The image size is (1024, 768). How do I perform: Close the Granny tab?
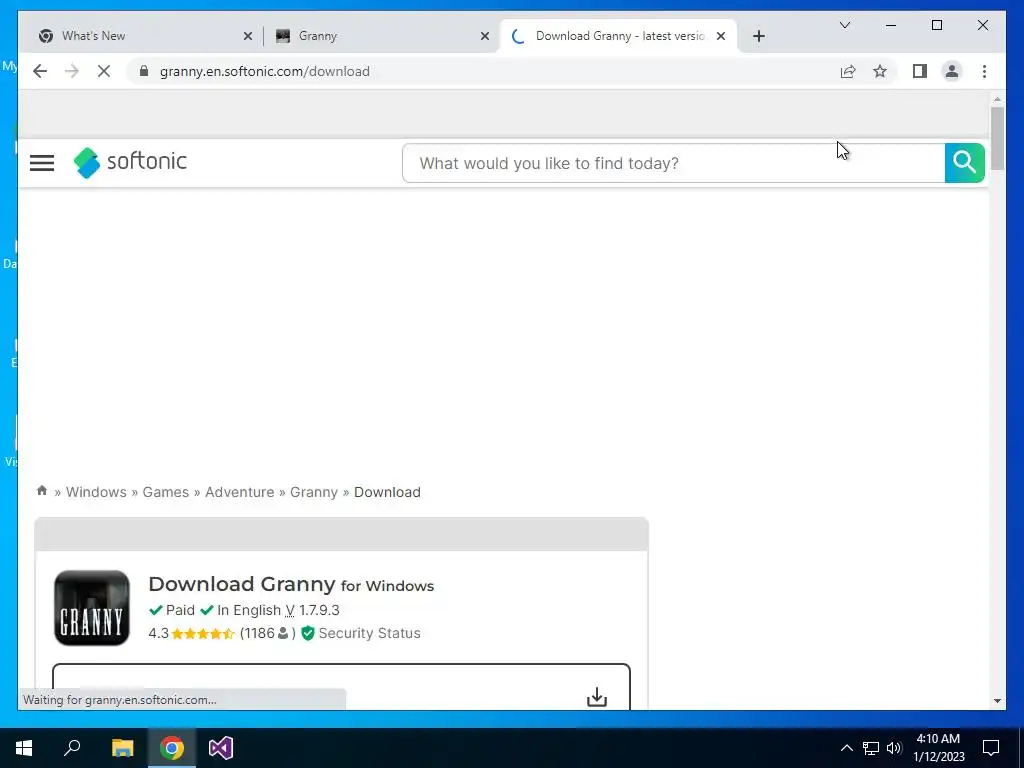tap(485, 36)
